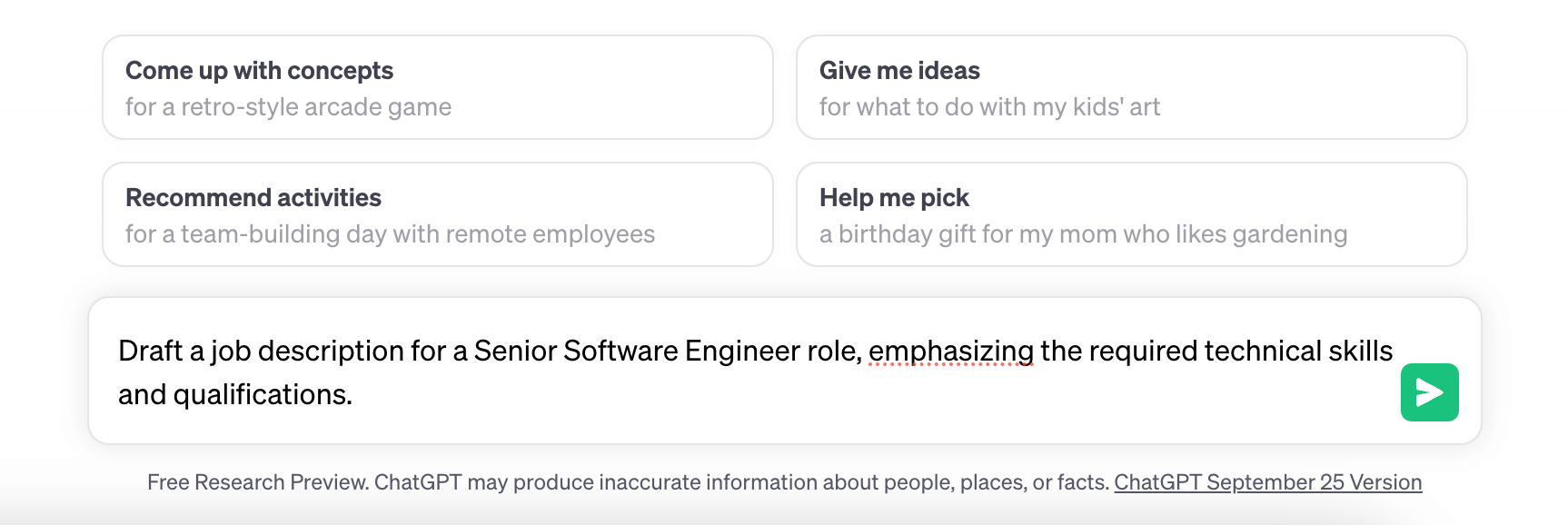Pick the gardening birthday gift suggestion card
The width and height of the screenshot is (1568, 525).
point(1131,214)
